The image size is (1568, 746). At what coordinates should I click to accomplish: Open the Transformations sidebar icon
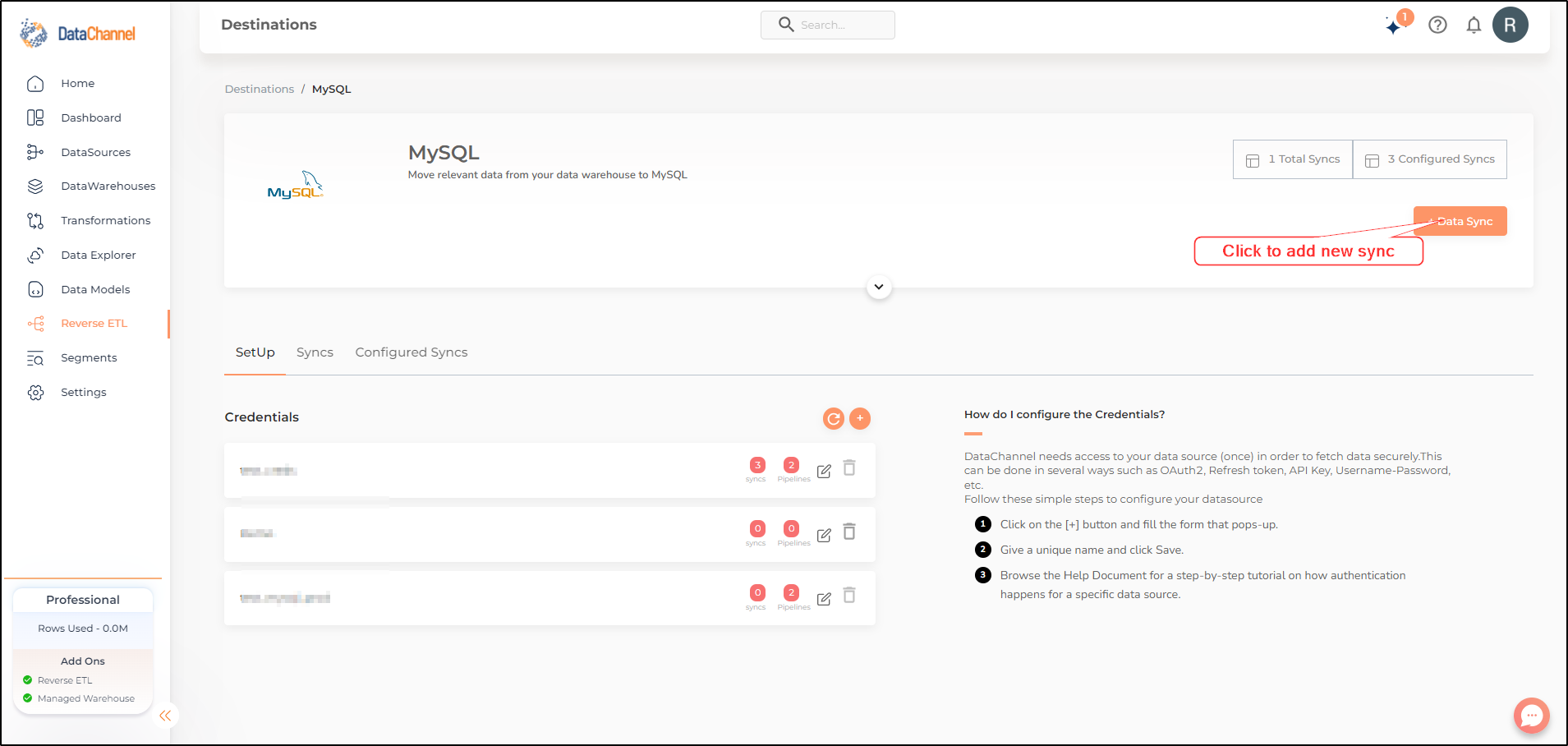pyautogui.click(x=35, y=221)
